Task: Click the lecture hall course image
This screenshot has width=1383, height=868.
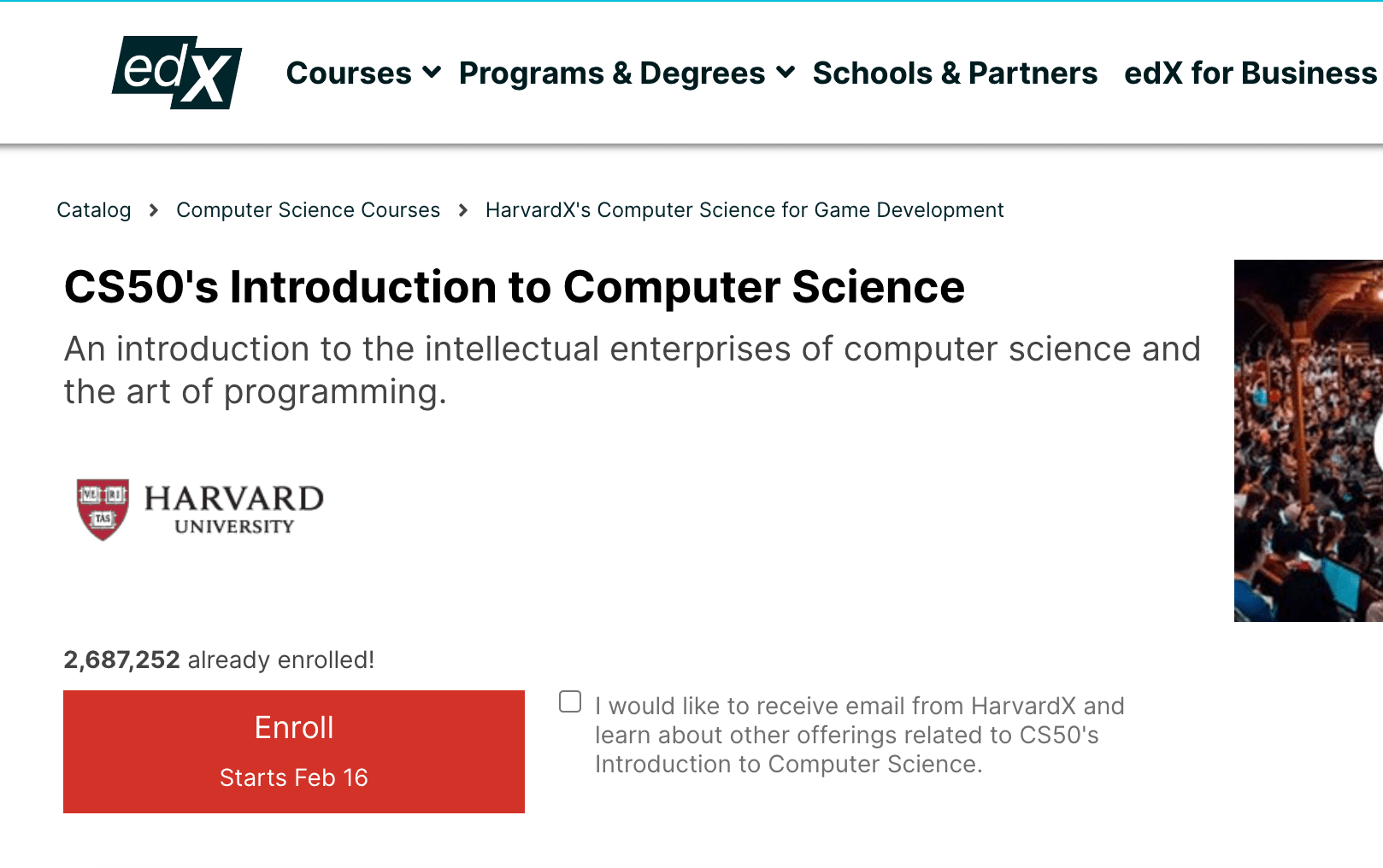Action: [1308, 441]
